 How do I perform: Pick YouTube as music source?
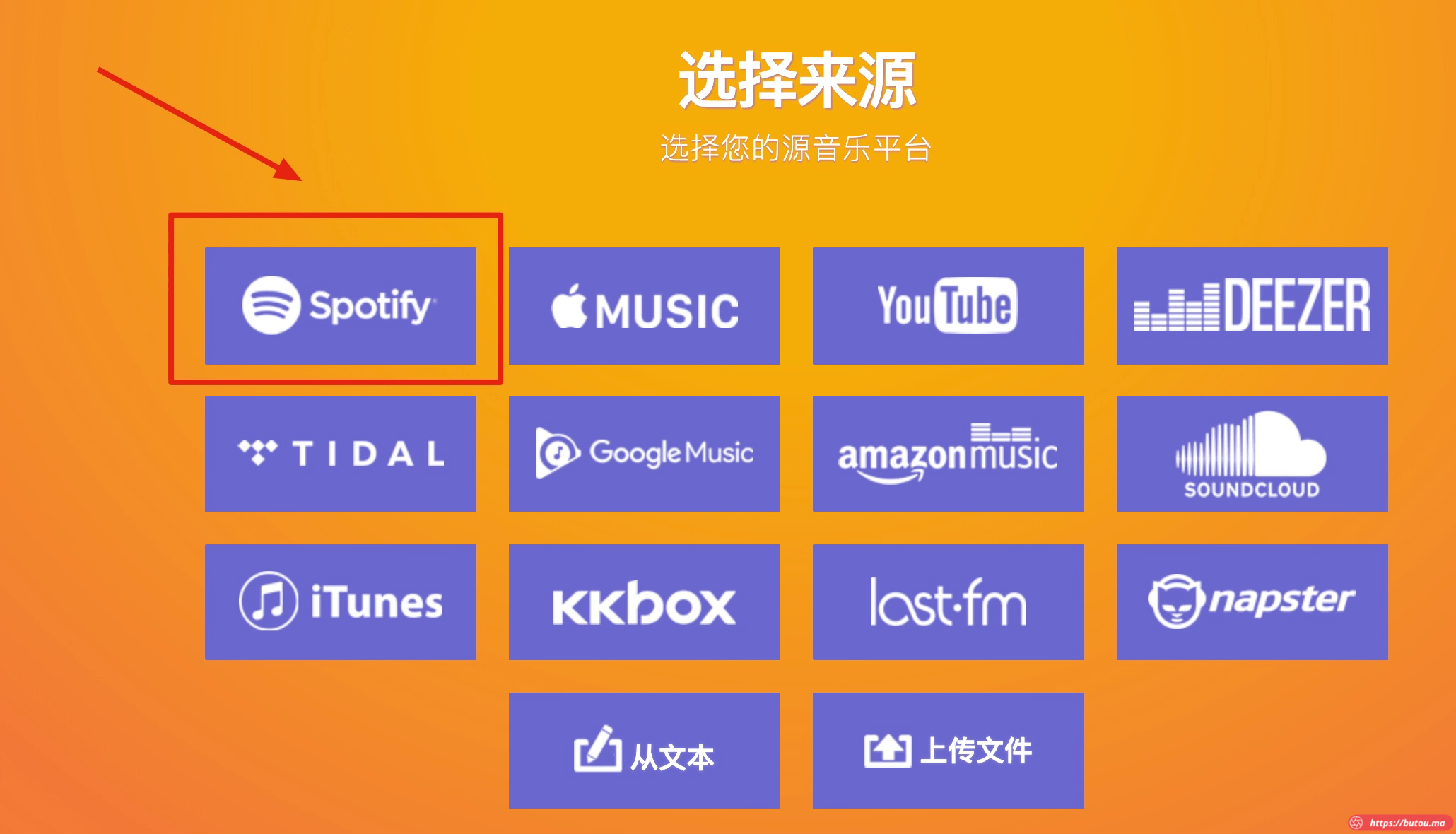click(949, 305)
